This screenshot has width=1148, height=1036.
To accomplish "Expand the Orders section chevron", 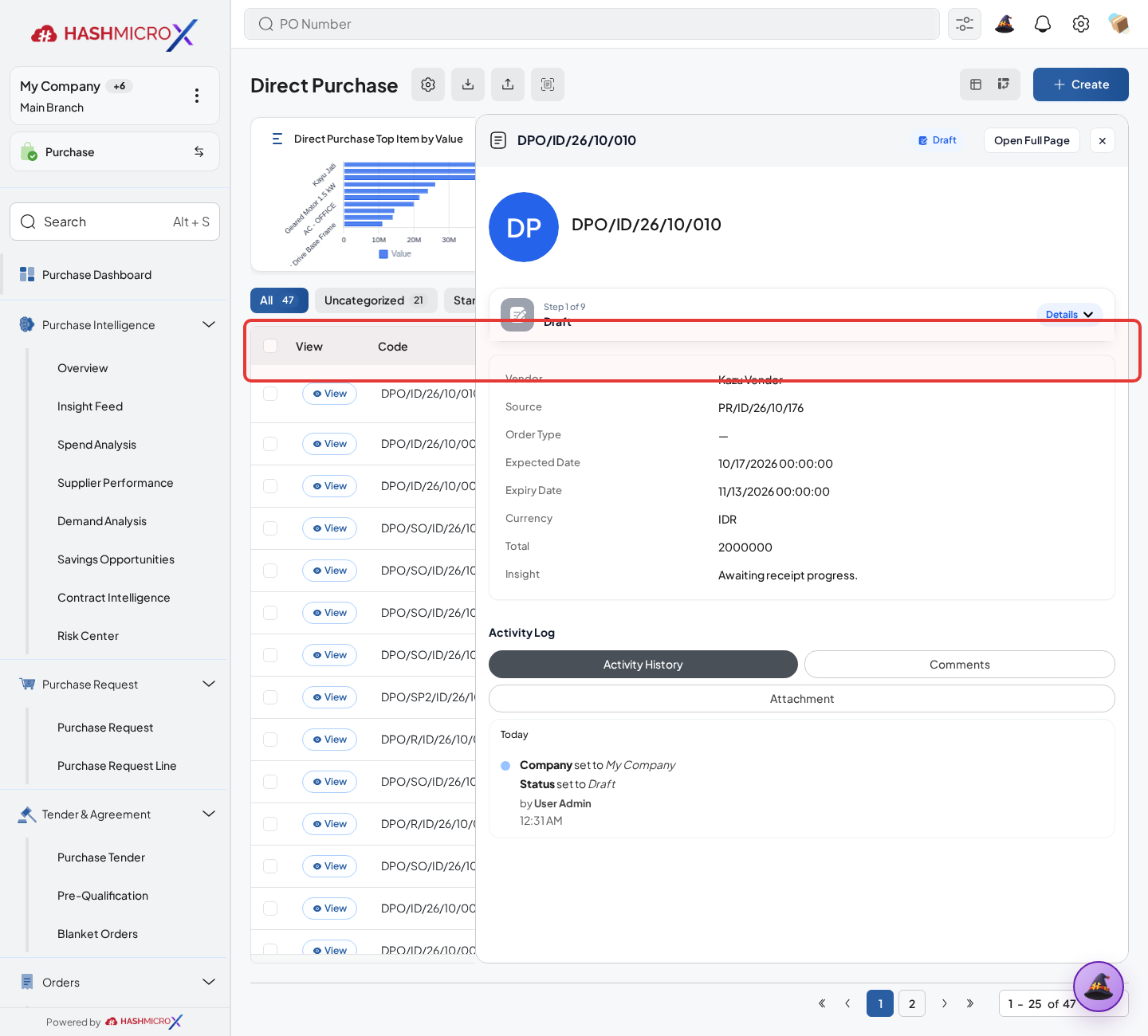I will pyautogui.click(x=209, y=982).
